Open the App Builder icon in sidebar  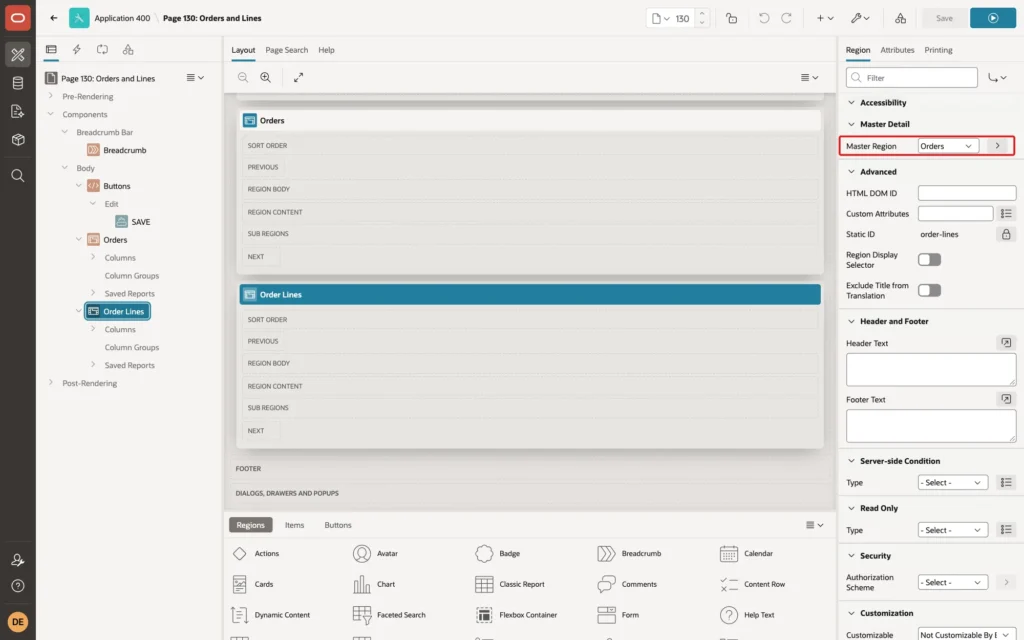coord(18,55)
